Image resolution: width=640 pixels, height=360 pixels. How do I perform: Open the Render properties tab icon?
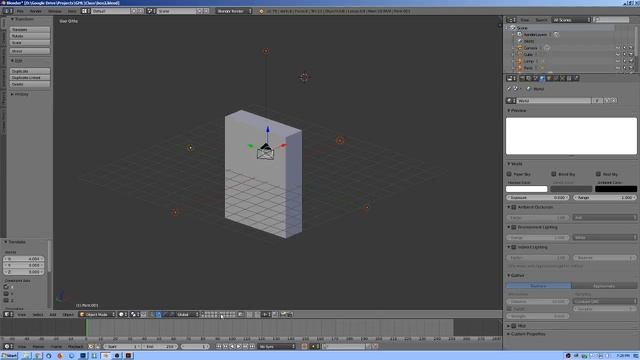(x=522, y=78)
